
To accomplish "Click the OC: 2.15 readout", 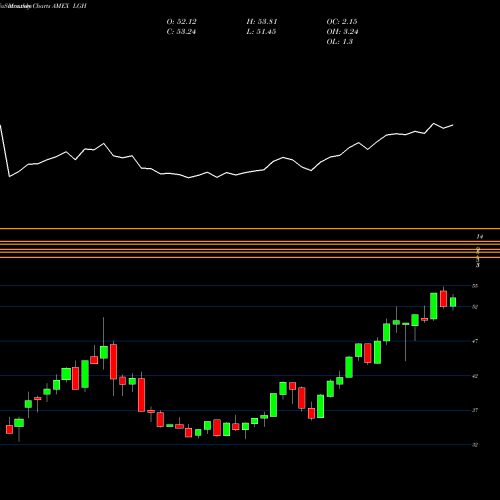I will (x=342, y=22).
